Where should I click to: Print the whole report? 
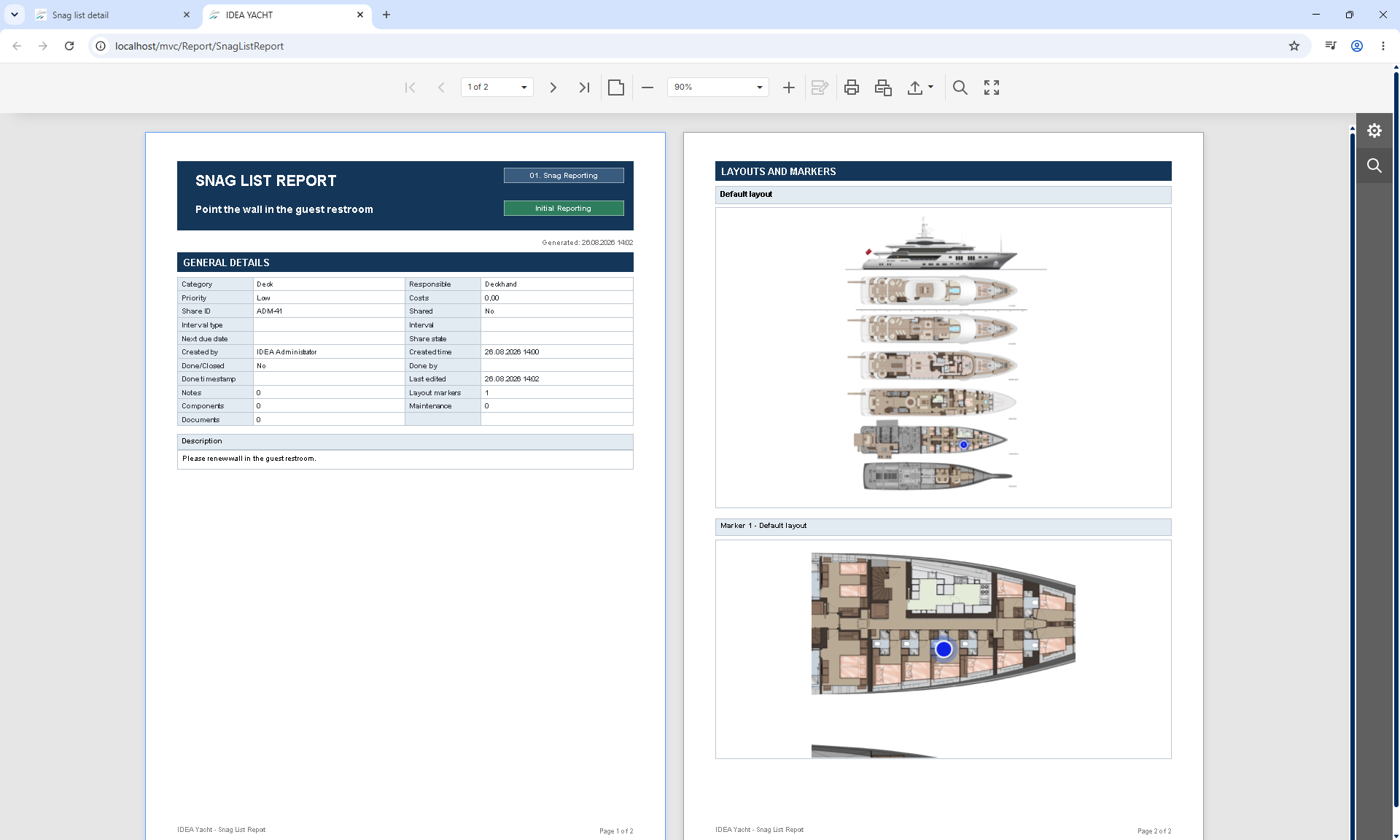pyautogui.click(x=852, y=87)
